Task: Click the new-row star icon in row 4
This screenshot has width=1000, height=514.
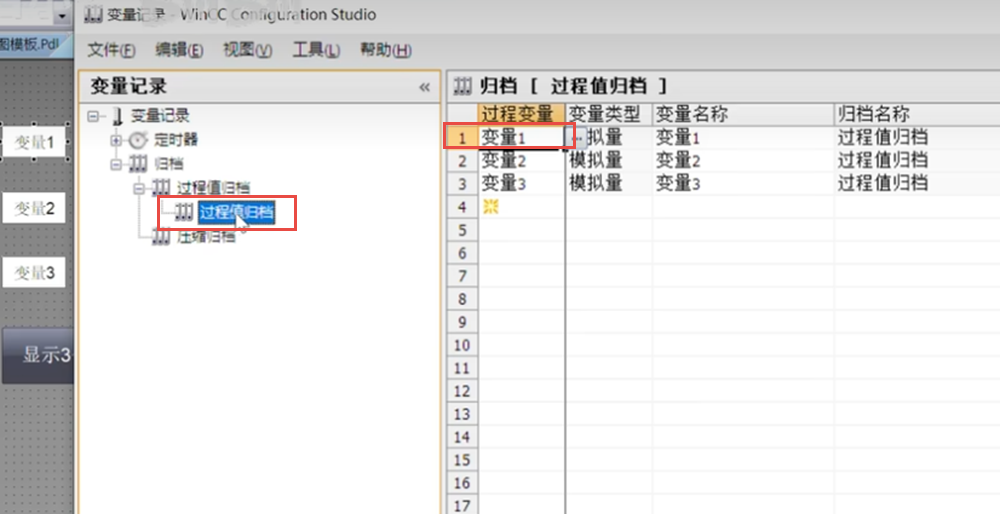Action: [x=490, y=206]
